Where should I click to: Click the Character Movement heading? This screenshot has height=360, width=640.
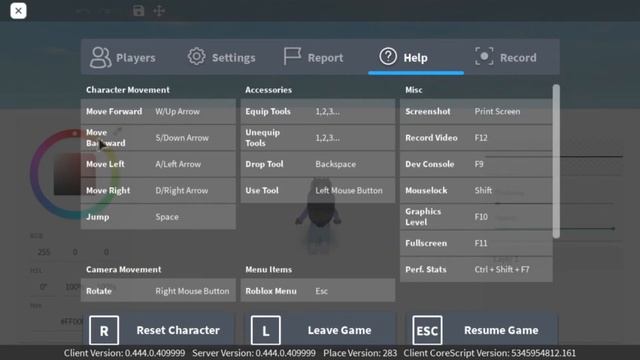pyautogui.click(x=128, y=90)
